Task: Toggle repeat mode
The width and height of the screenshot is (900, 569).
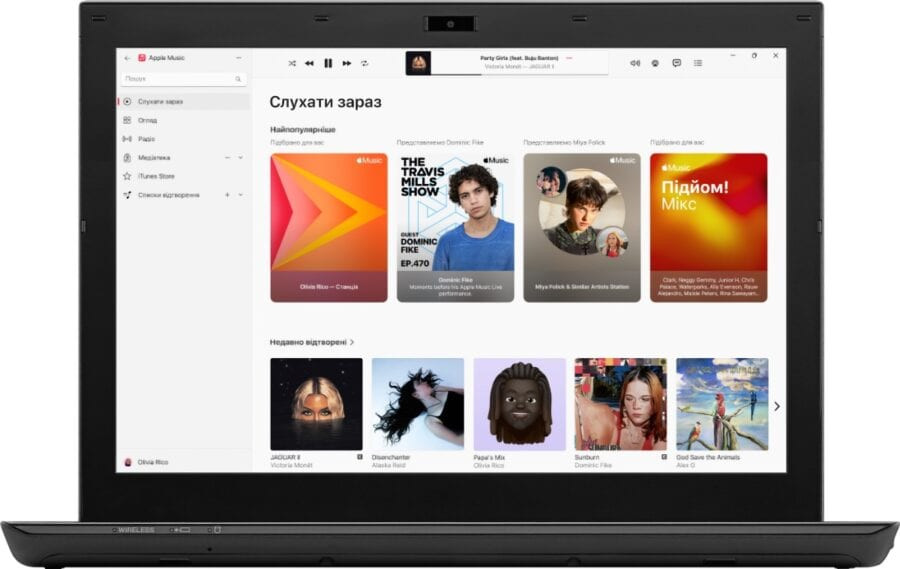Action: click(x=364, y=63)
